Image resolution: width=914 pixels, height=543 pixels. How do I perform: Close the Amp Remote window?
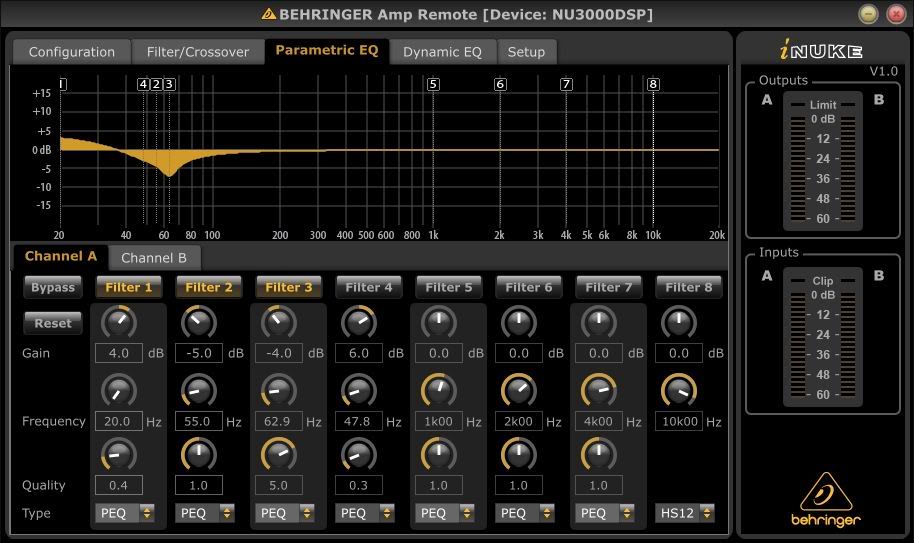896,14
